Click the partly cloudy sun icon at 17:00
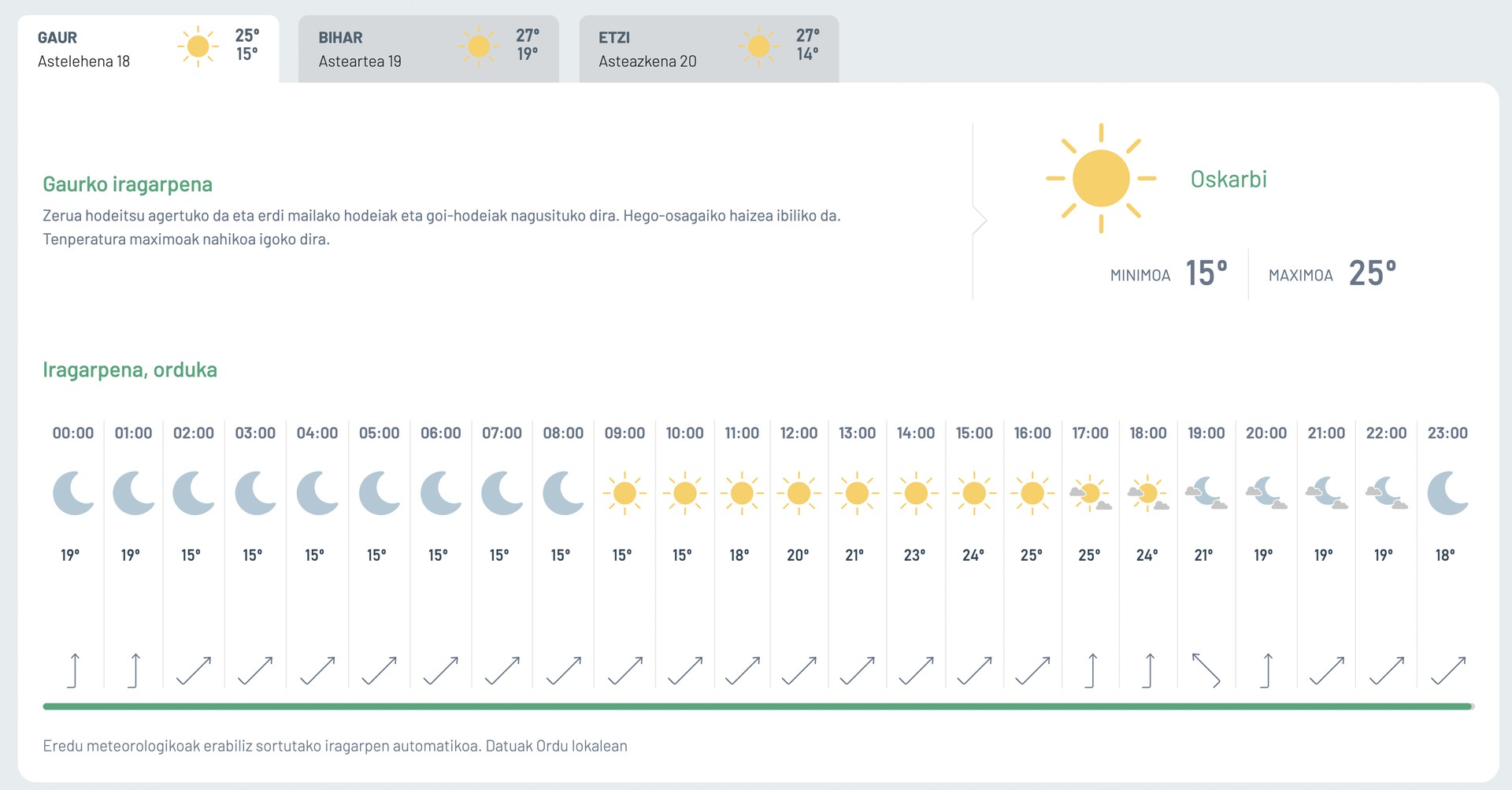 tap(1091, 494)
